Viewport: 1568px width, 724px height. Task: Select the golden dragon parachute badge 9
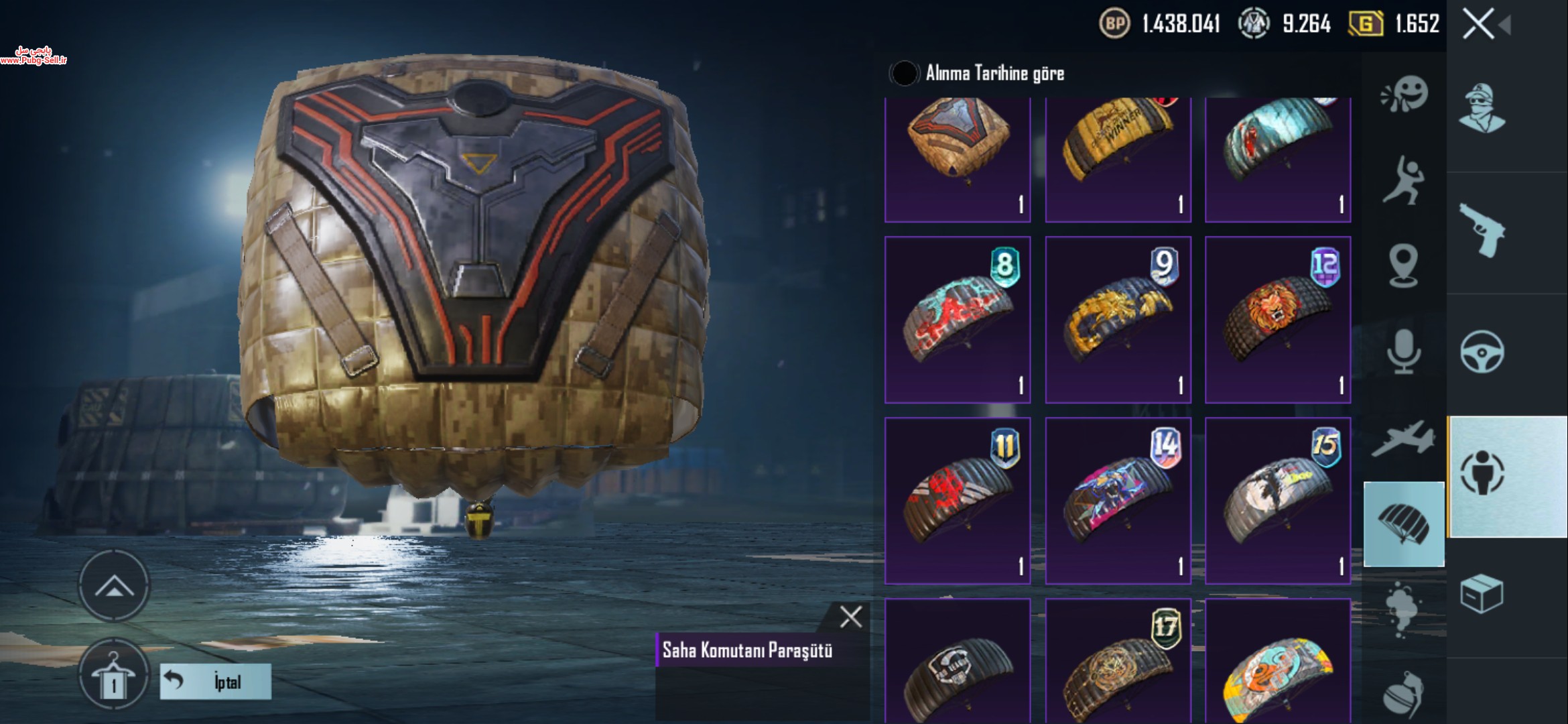coord(1118,320)
